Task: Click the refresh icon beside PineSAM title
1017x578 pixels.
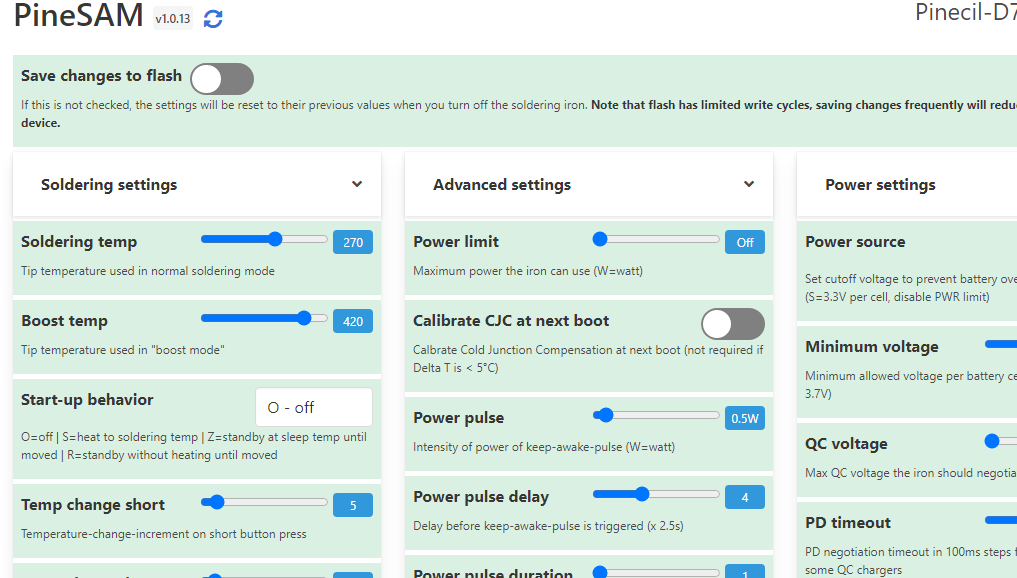Action: (213, 17)
